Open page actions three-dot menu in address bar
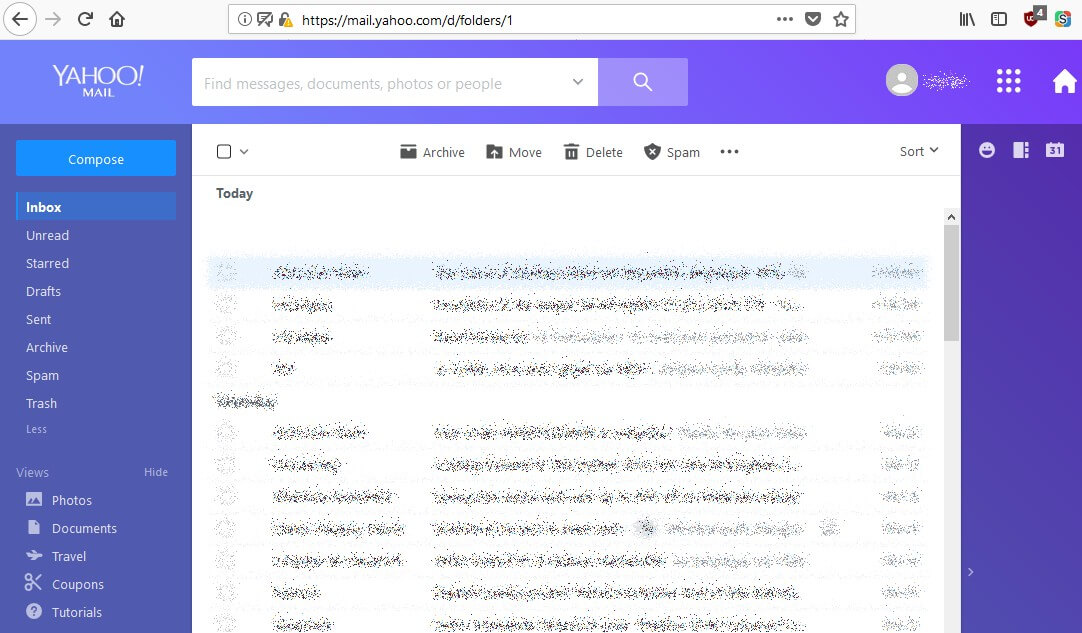Screen dimensions: 1082x633 coord(785,19)
